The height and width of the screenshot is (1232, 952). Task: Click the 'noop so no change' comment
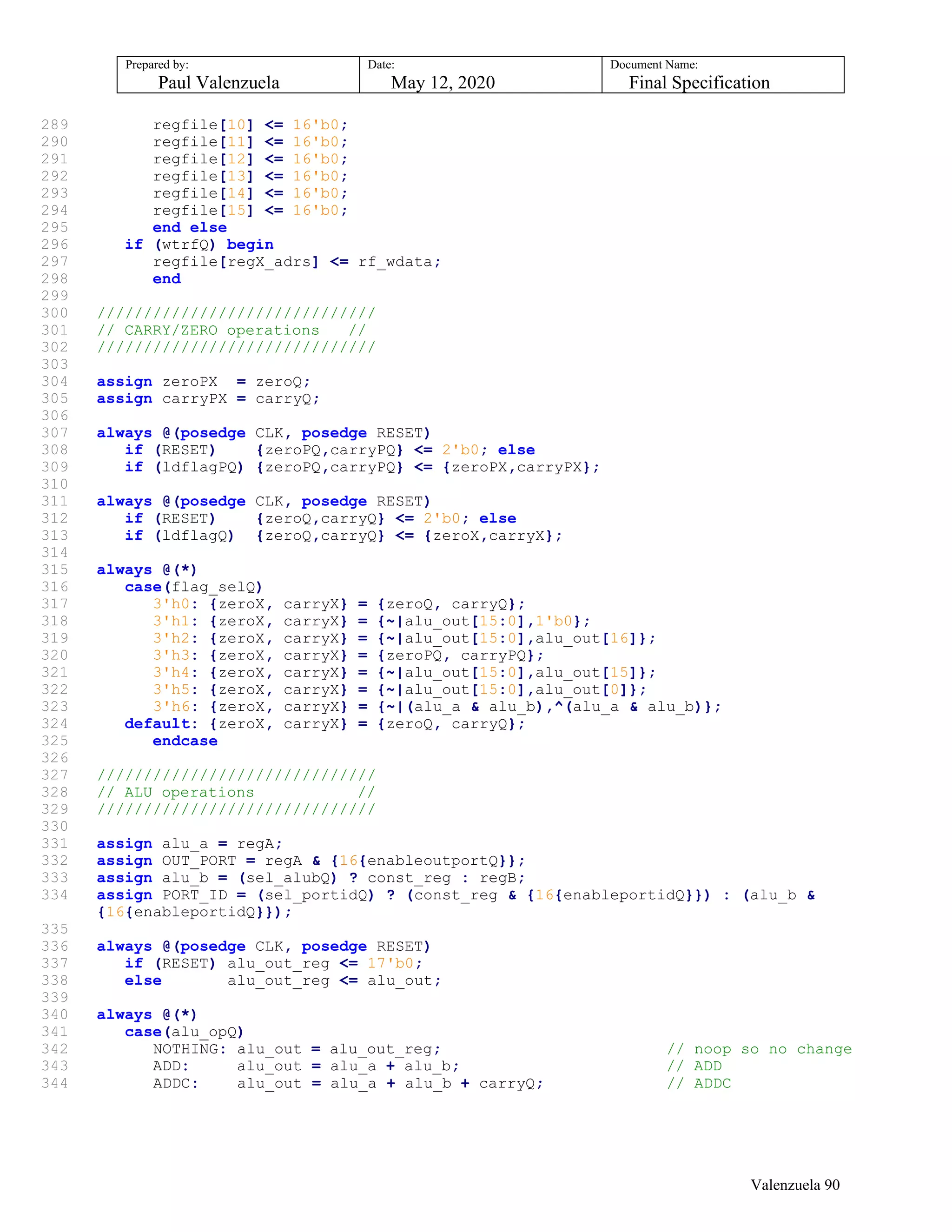click(759, 1049)
